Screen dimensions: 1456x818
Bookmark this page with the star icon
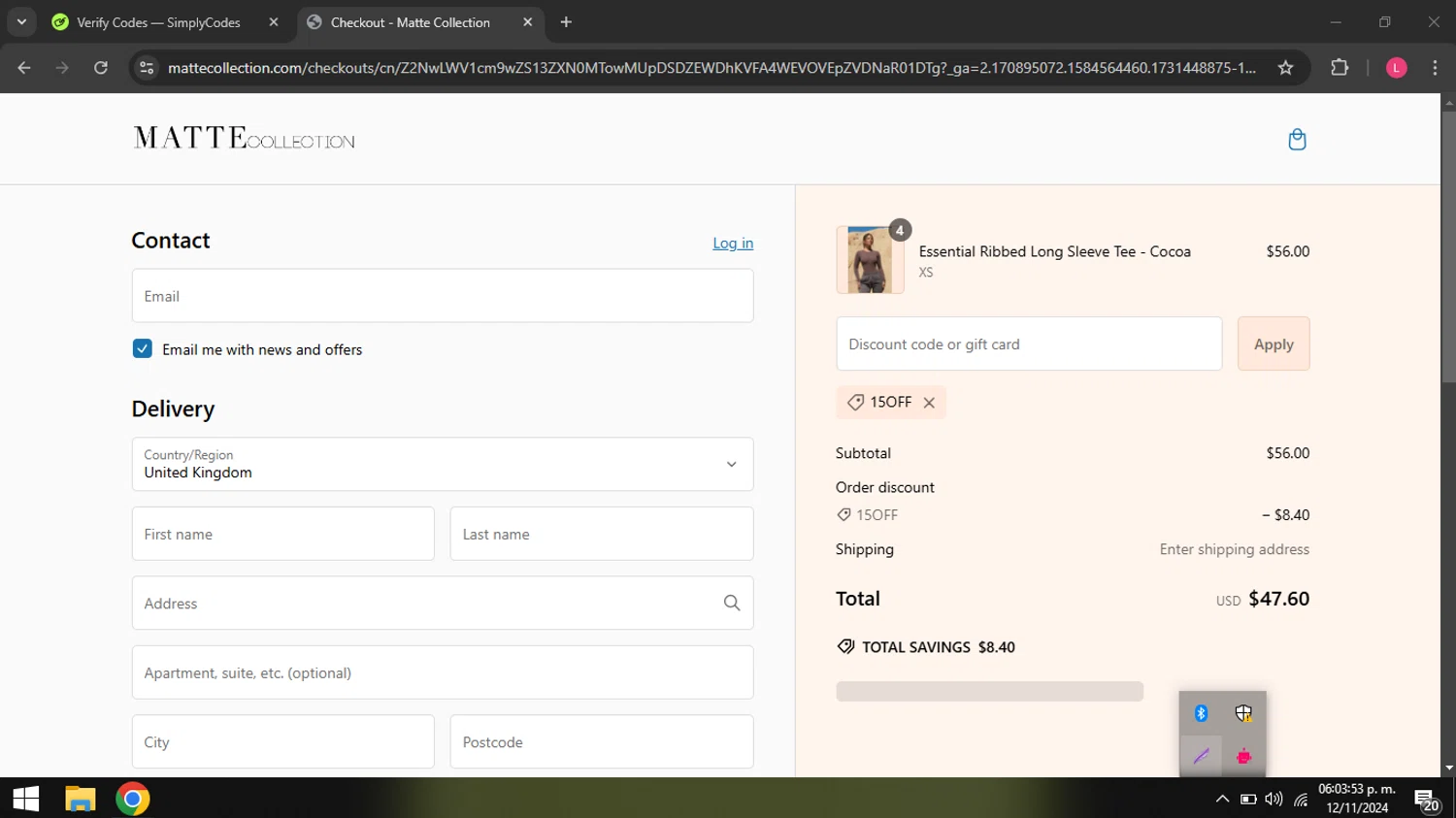pos(1286,68)
